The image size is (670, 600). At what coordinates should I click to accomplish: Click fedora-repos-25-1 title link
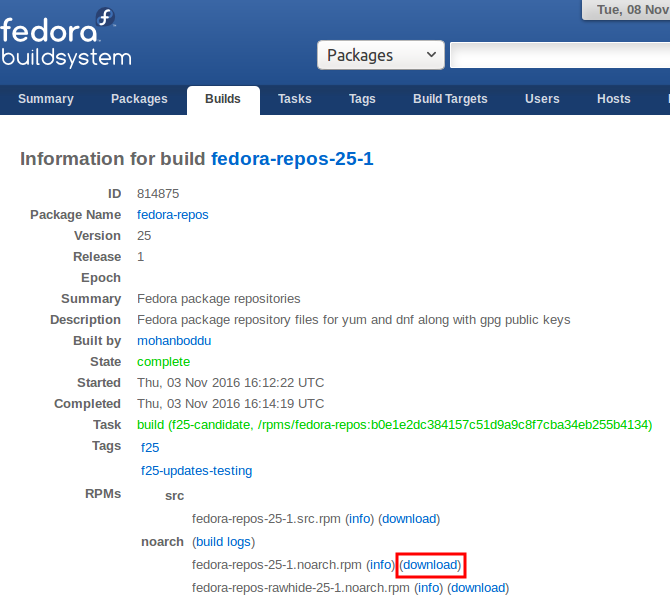pos(292,159)
